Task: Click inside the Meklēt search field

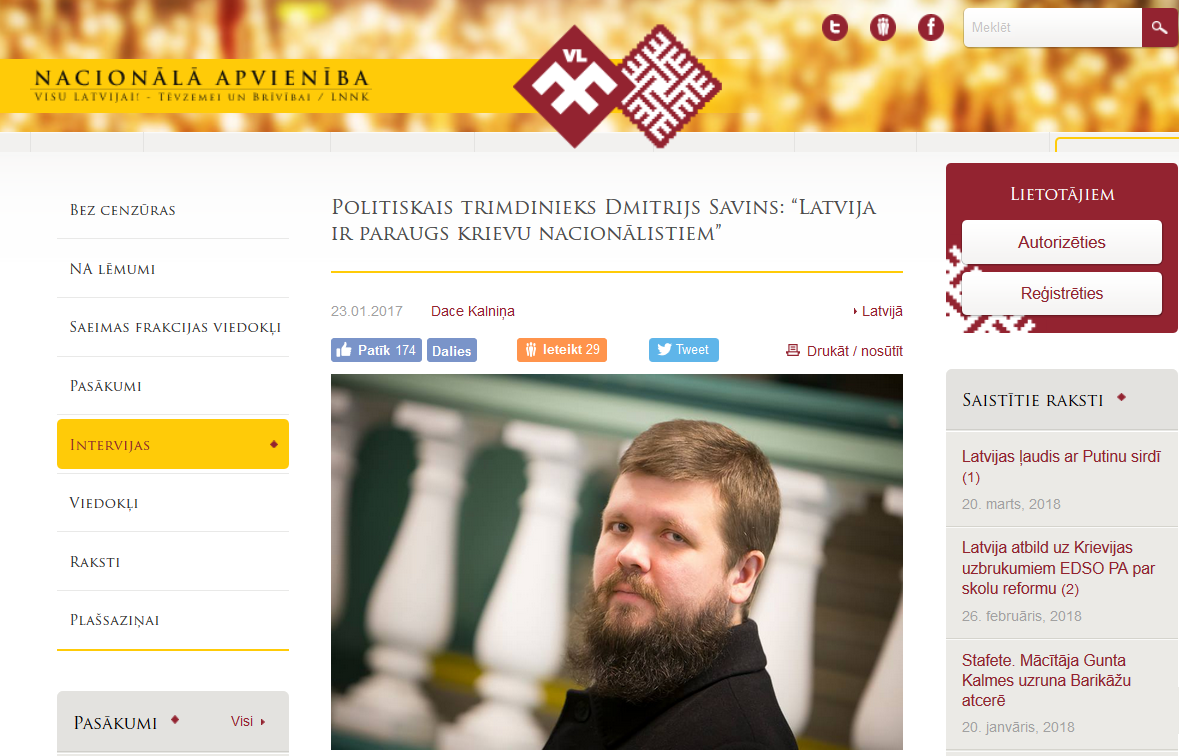Action: tap(1053, 28)
